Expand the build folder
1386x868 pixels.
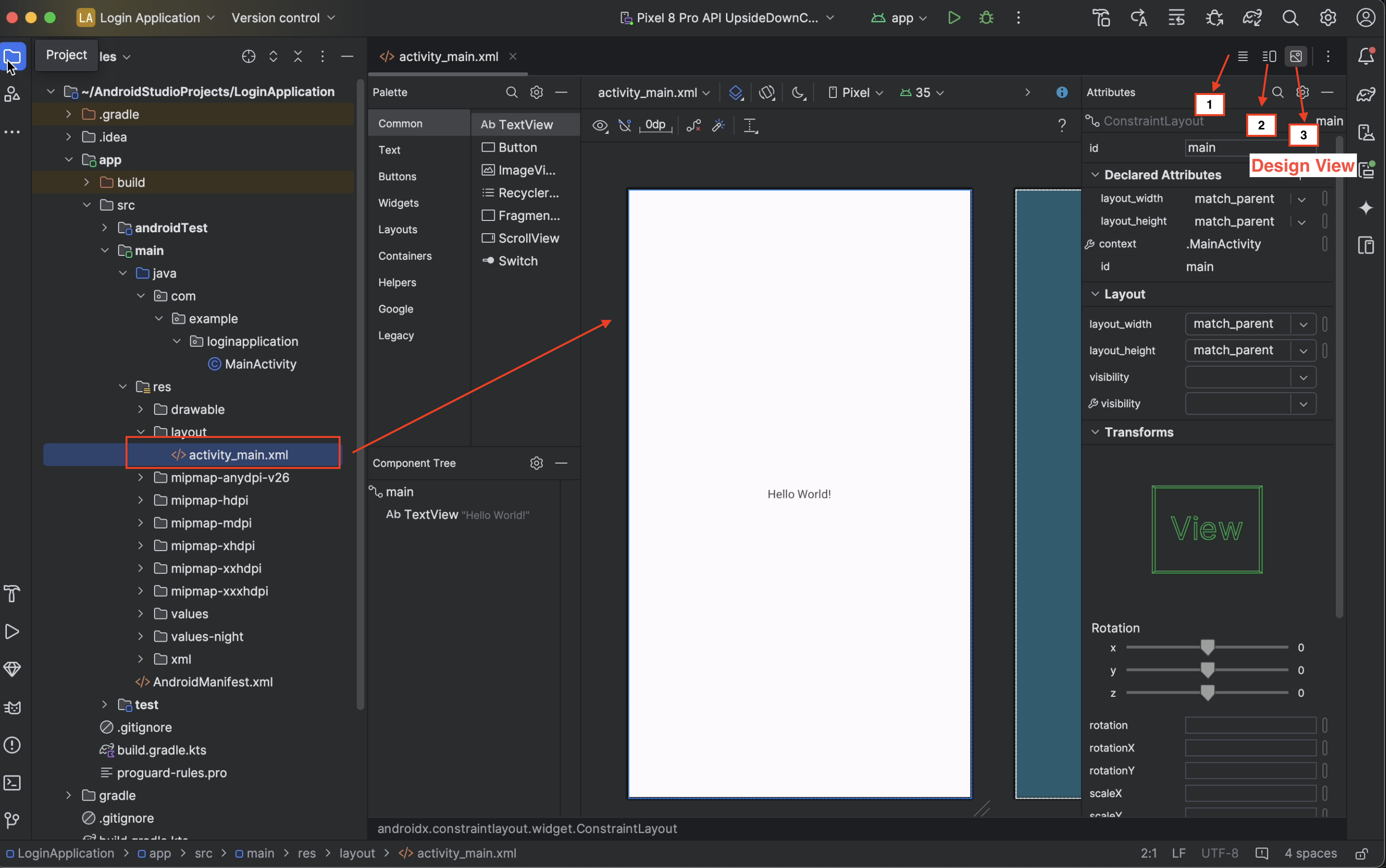pos(87,183)
